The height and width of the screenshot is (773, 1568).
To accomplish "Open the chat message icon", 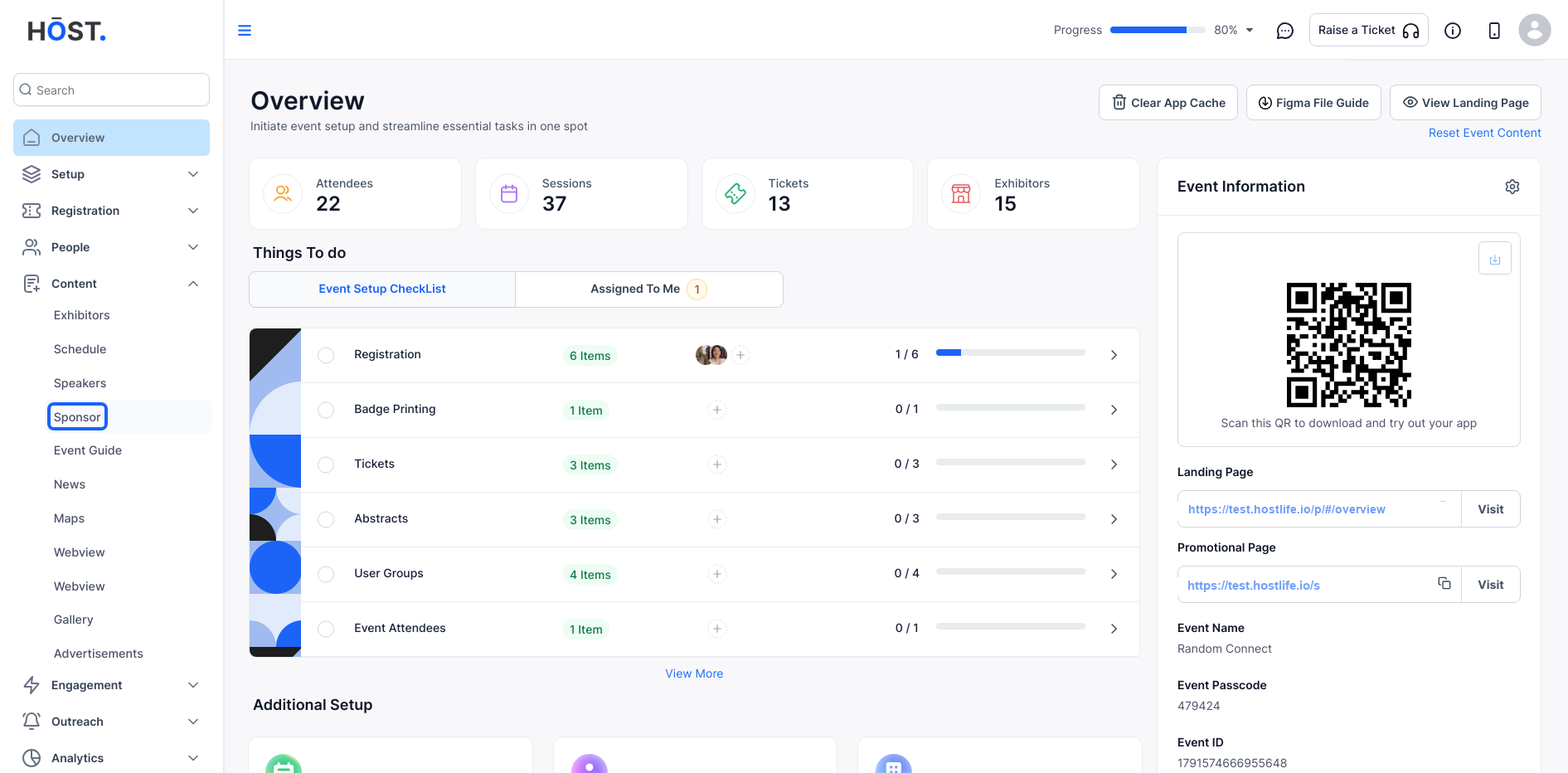I will click(x=1285, y=31).
